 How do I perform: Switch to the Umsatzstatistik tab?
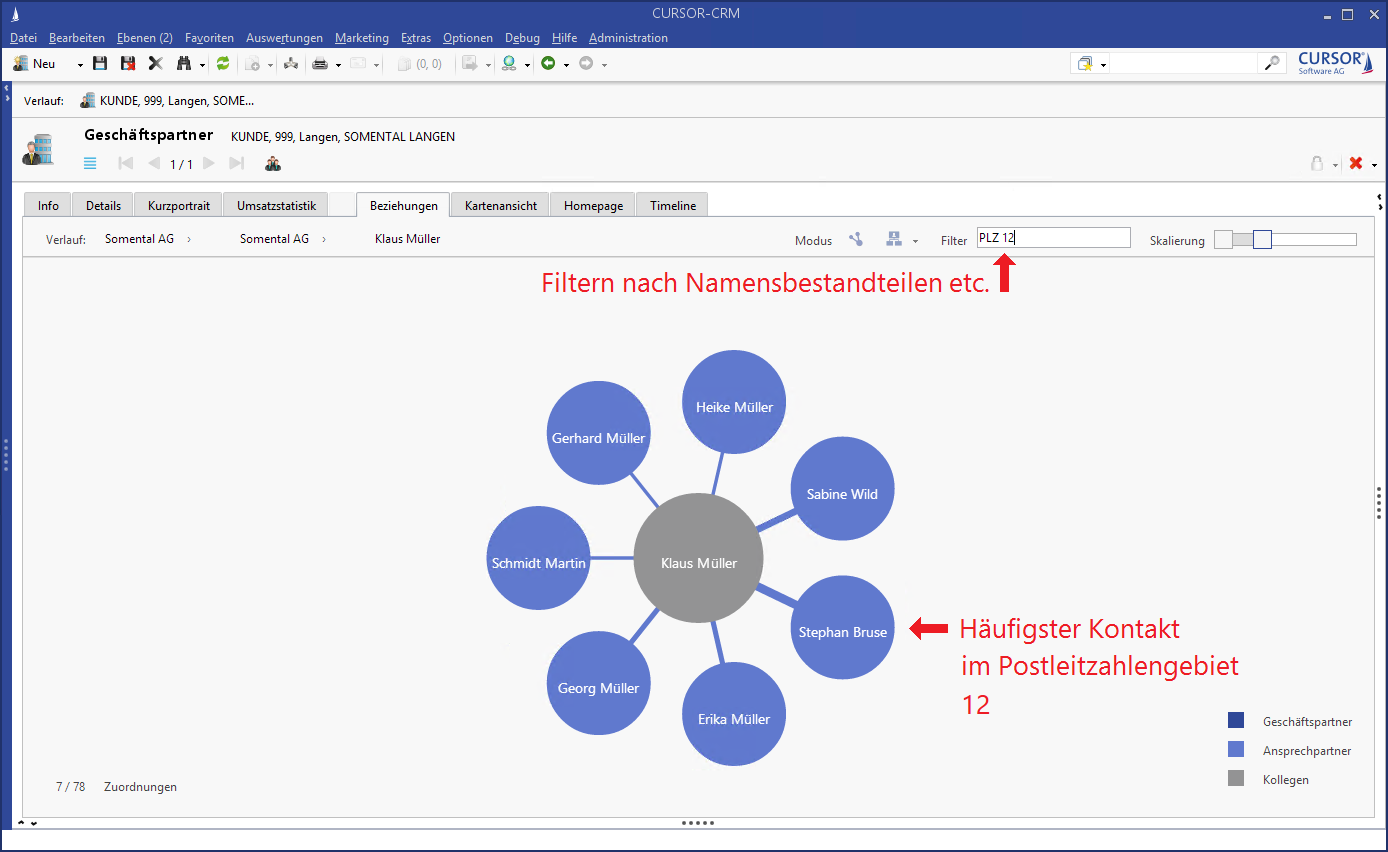[x=276, y=205]
